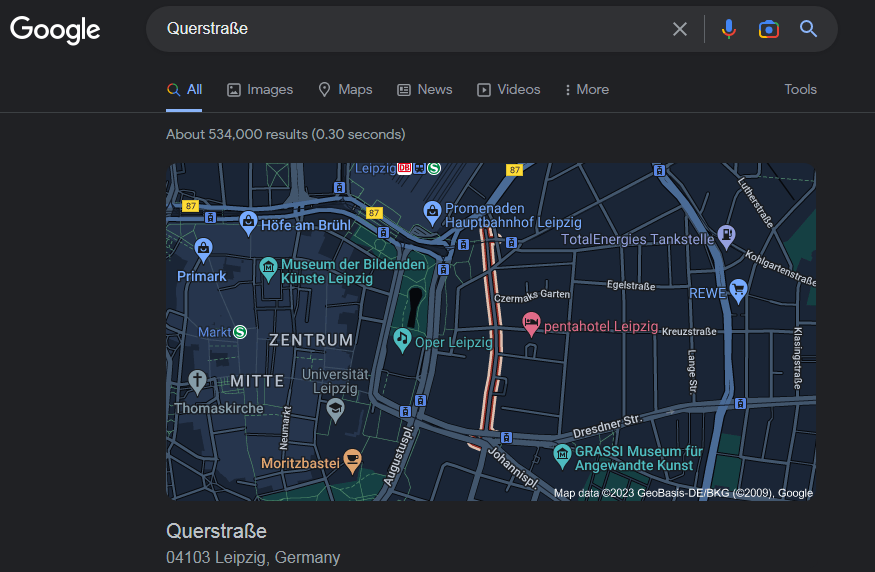This screenshot has height=572, width=875.
Task: Click the Kohlgartenstraße street label
Action: click(781, 268)
